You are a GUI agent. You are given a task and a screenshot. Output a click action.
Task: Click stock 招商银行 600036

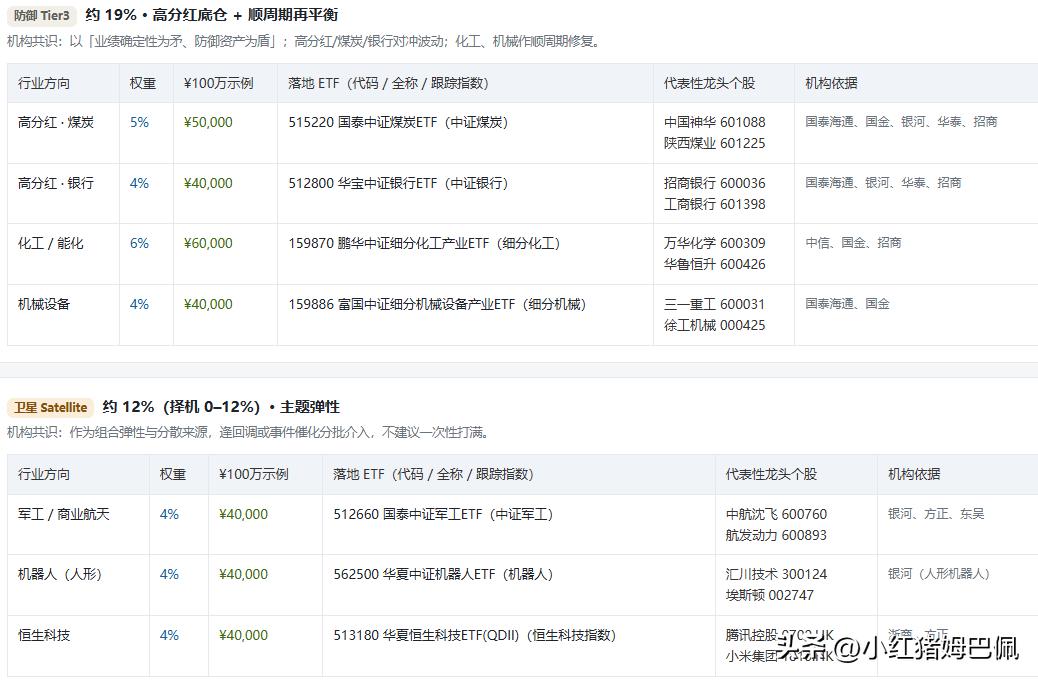coord(714,183)
